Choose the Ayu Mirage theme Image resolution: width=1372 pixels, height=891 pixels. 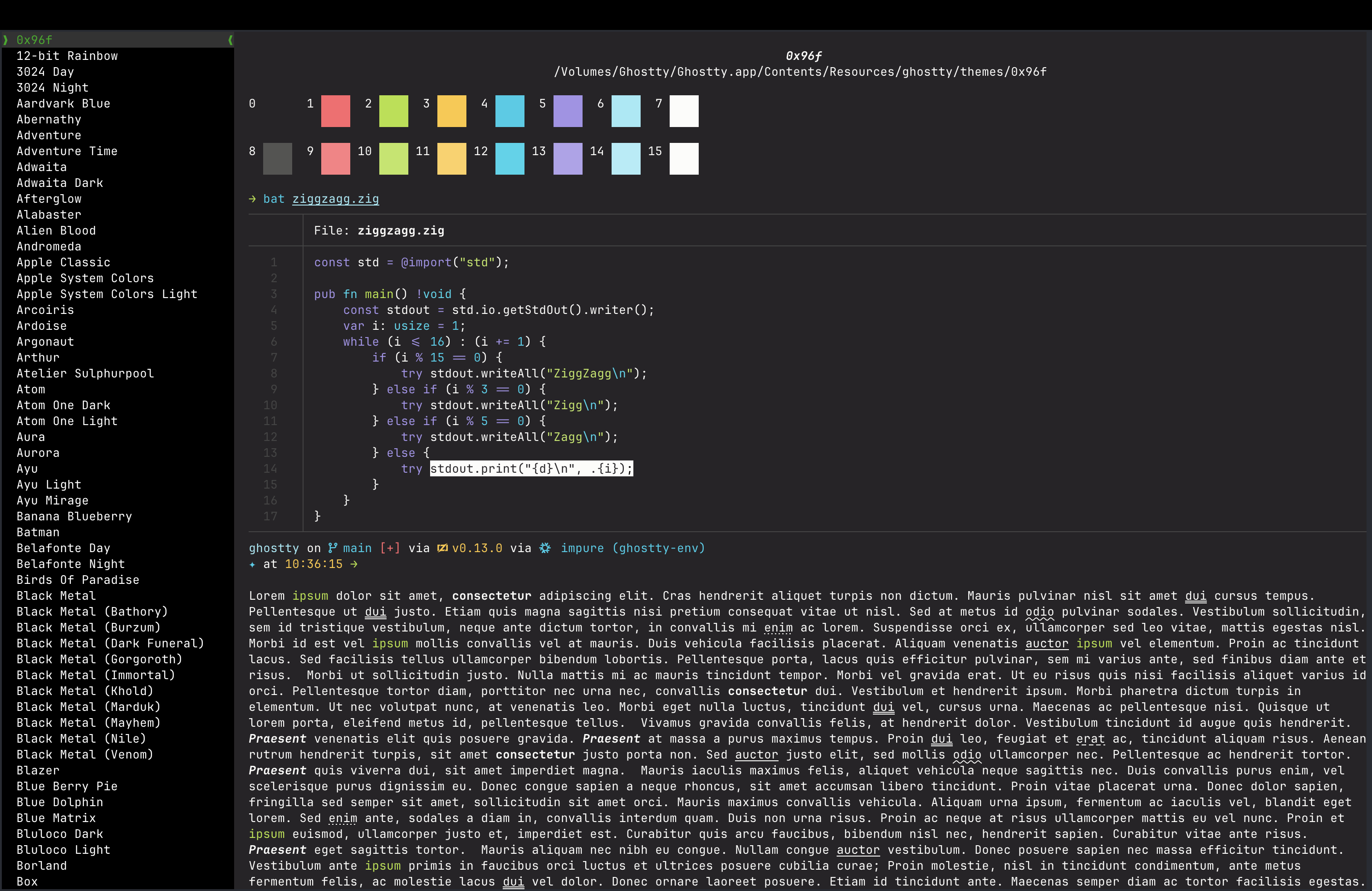(x=53, y=500)
